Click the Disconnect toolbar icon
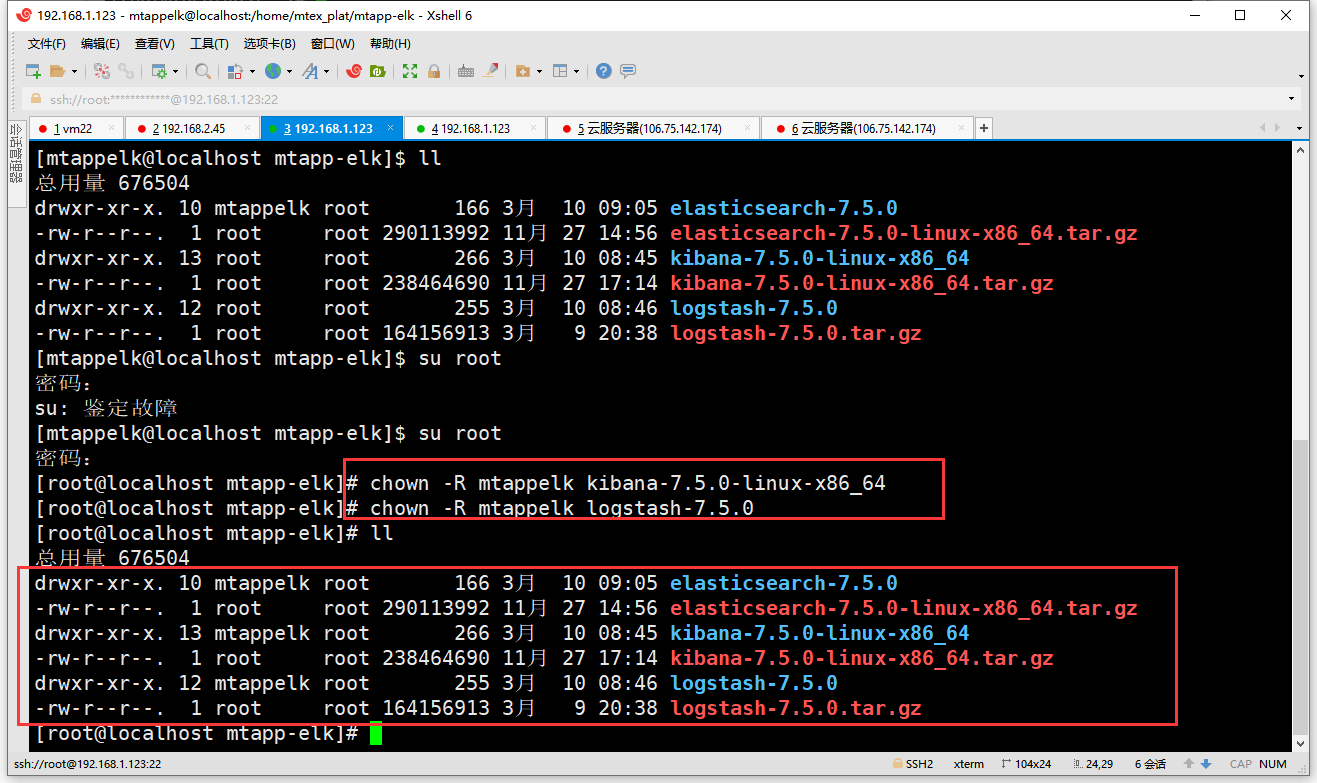The width and height of the screenshot is (1317, 783). (102, 71)
